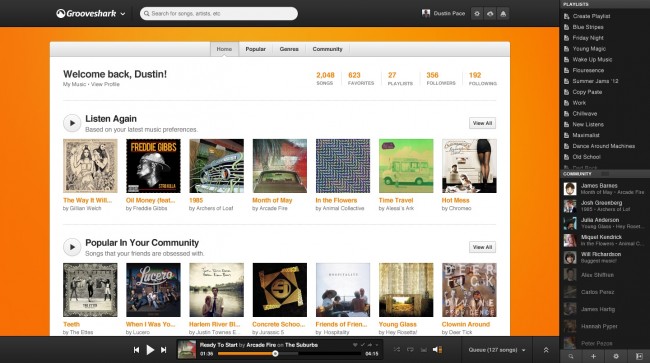Open the 623 Favorites stat
The height and width of the screenshot is (363, 650).
tap(361, 78)
